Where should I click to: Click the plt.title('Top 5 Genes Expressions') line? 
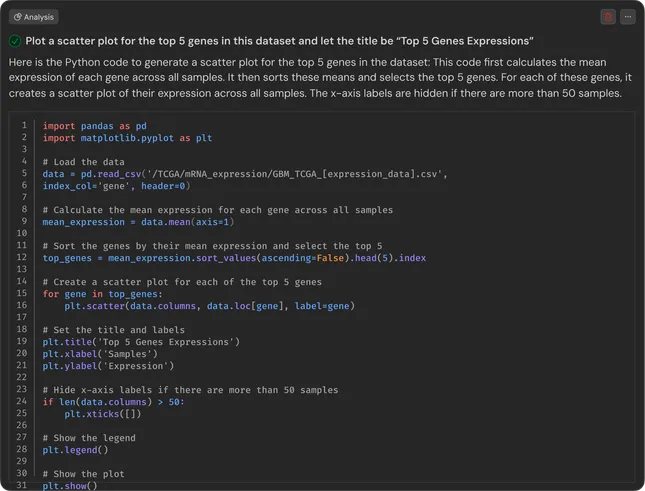pyautogui.click(x=141, y=342)
